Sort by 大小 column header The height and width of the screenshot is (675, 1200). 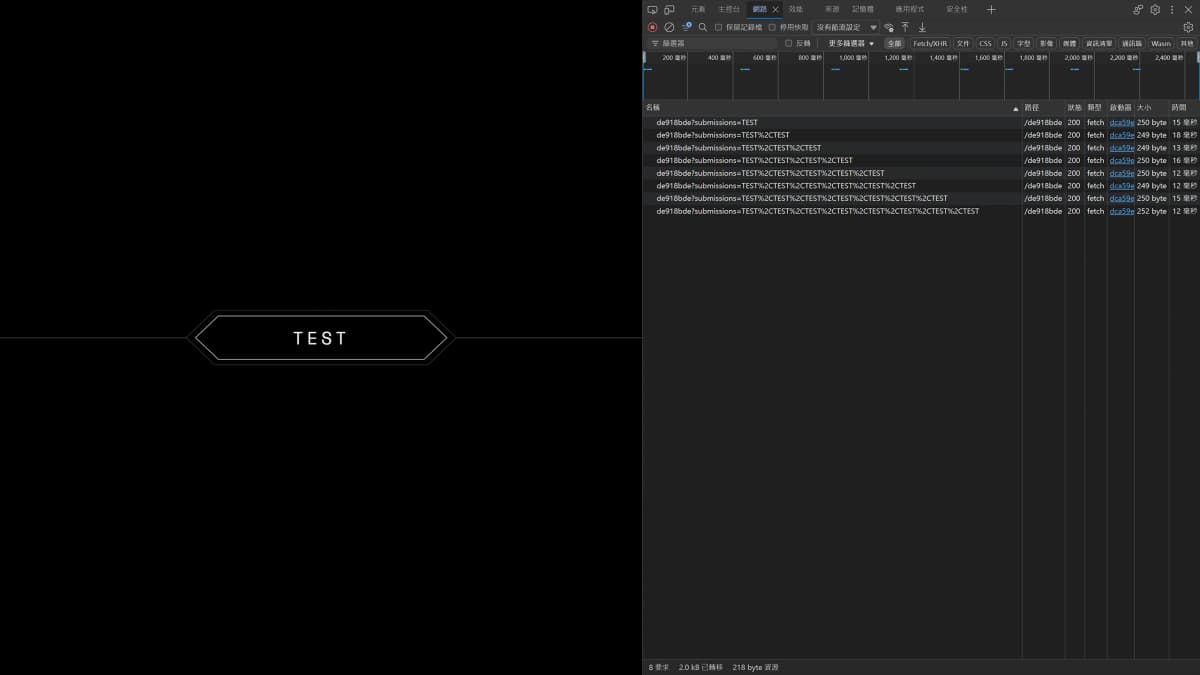click(x=1152, y=107)
